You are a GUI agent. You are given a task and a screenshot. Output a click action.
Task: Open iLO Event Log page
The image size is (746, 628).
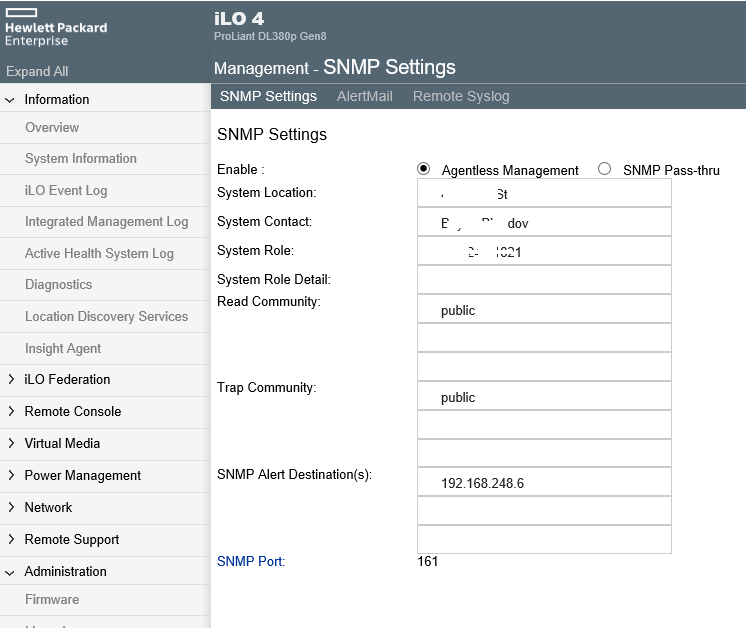pos(66,191)
